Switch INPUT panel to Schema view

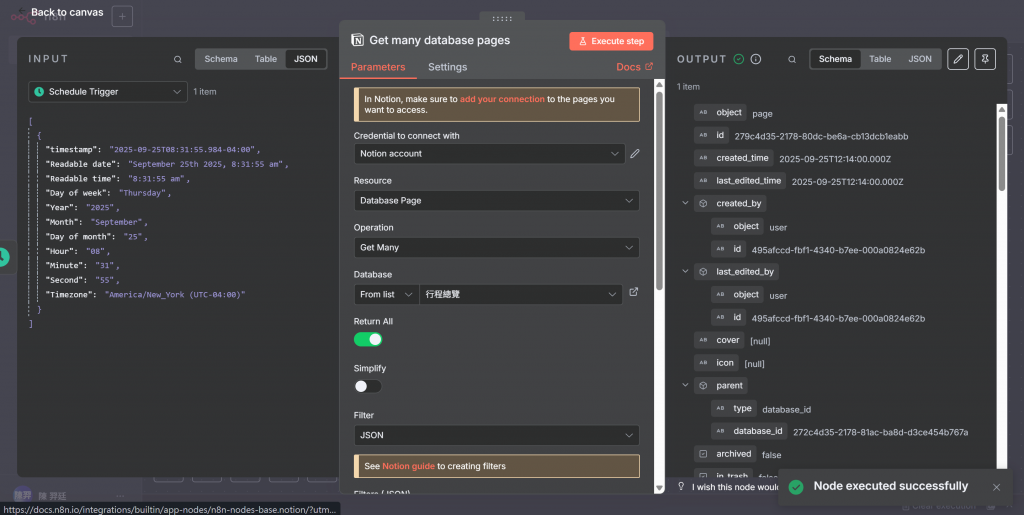(x=221, y=59)
